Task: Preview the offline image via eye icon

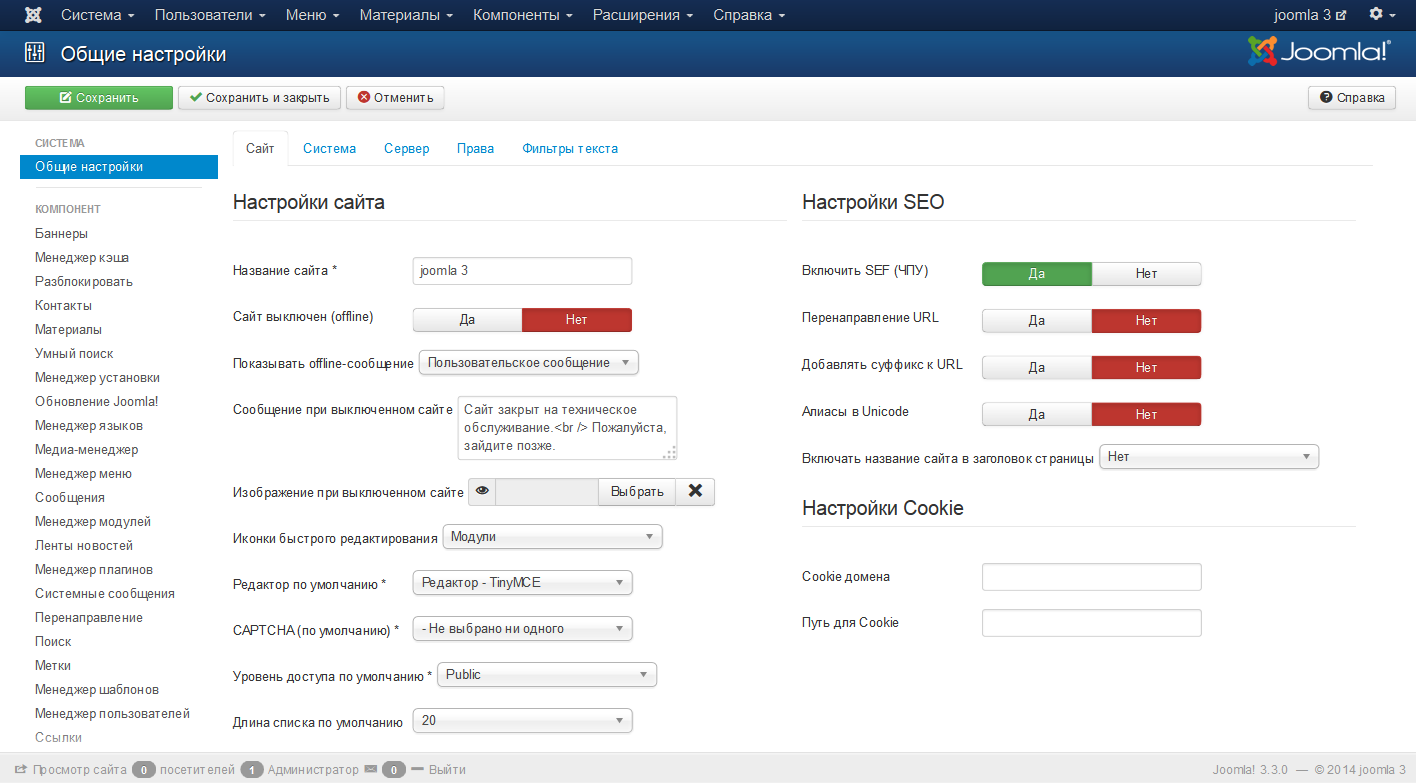Action: tap(481, 491)
